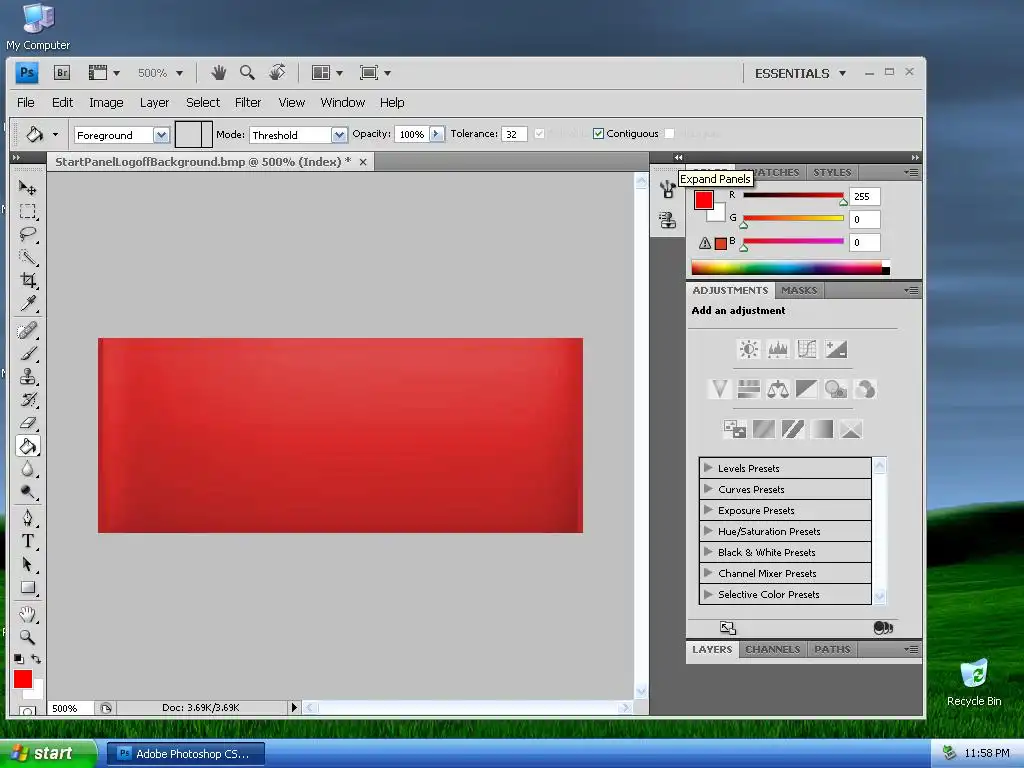Click Adobe Photoshop taskbar button
The image size is (1024, 768).
[185, 754]
